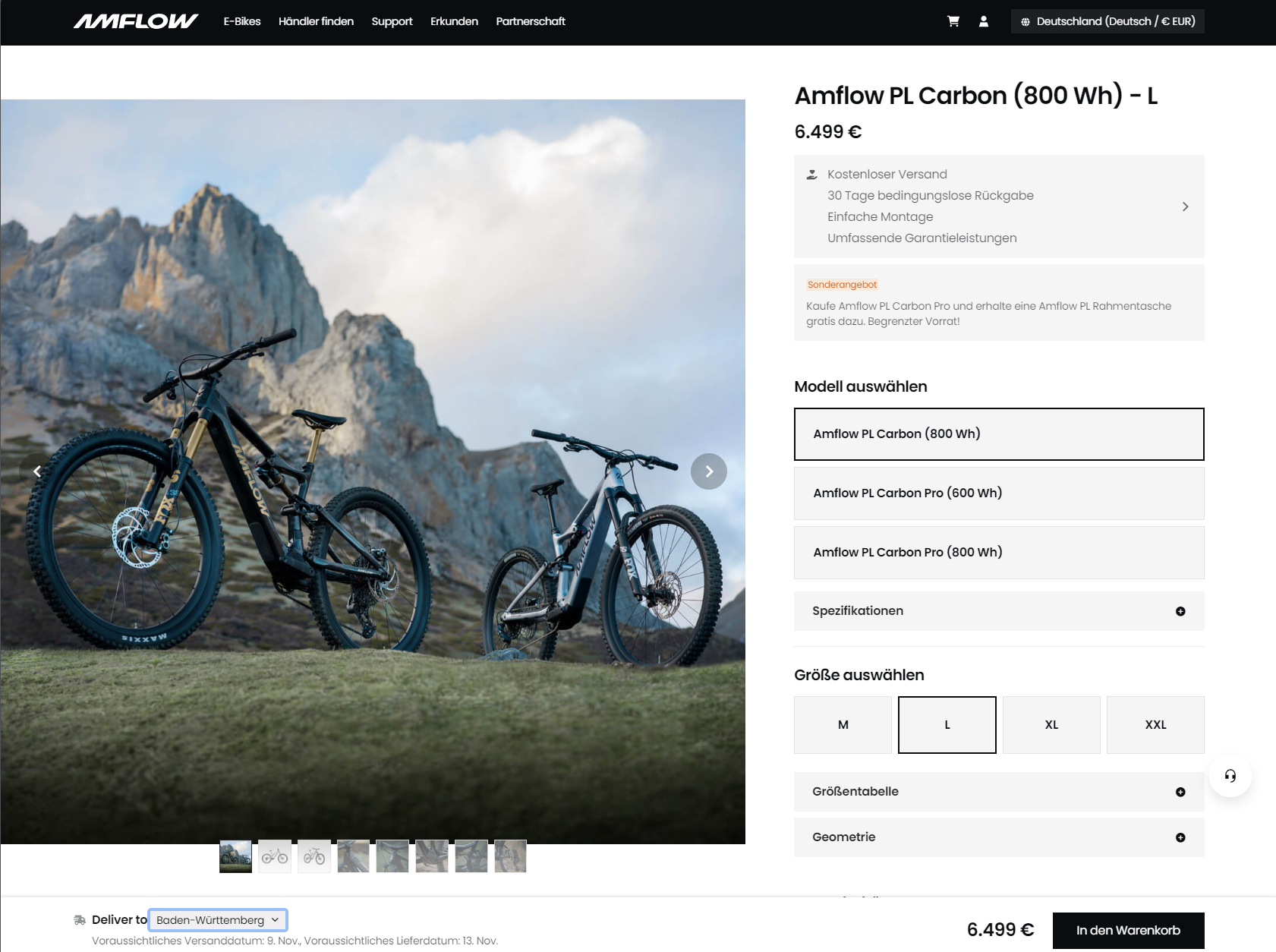This screenshot has height=952, width=1276.
Task: Select model Amflow PL Carbon Pro (600 Wh)
Action: click(999, 493)
